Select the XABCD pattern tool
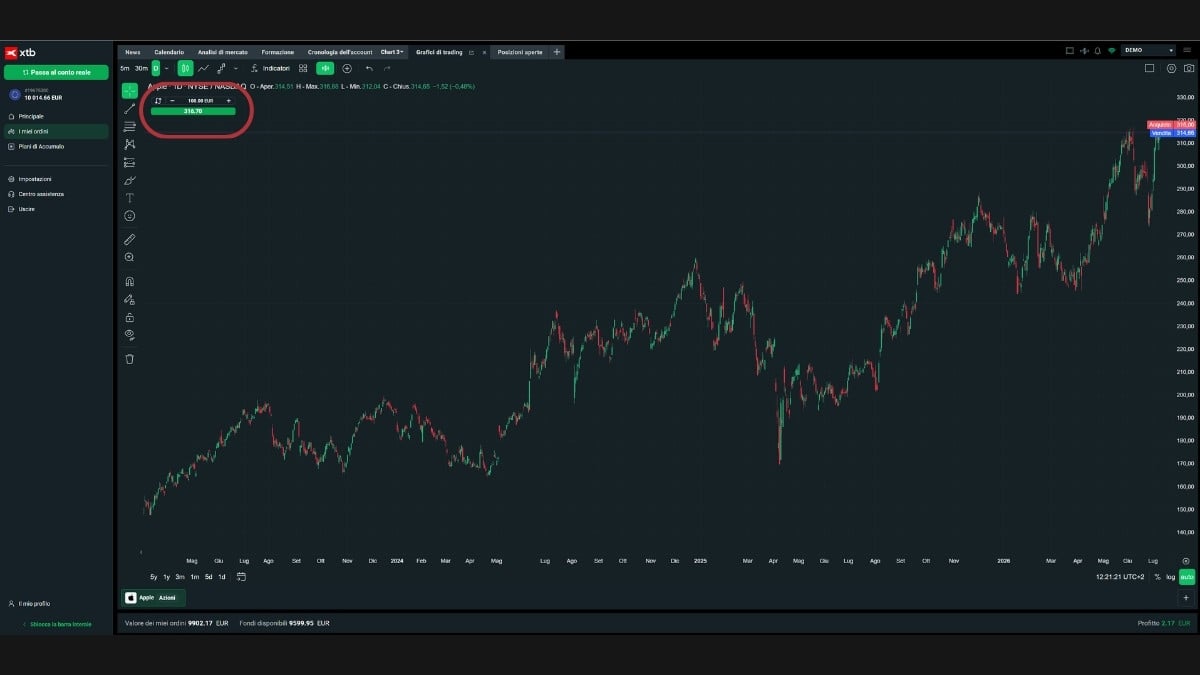The width and height of the screenshot is (1200, 675). (130, 144)
